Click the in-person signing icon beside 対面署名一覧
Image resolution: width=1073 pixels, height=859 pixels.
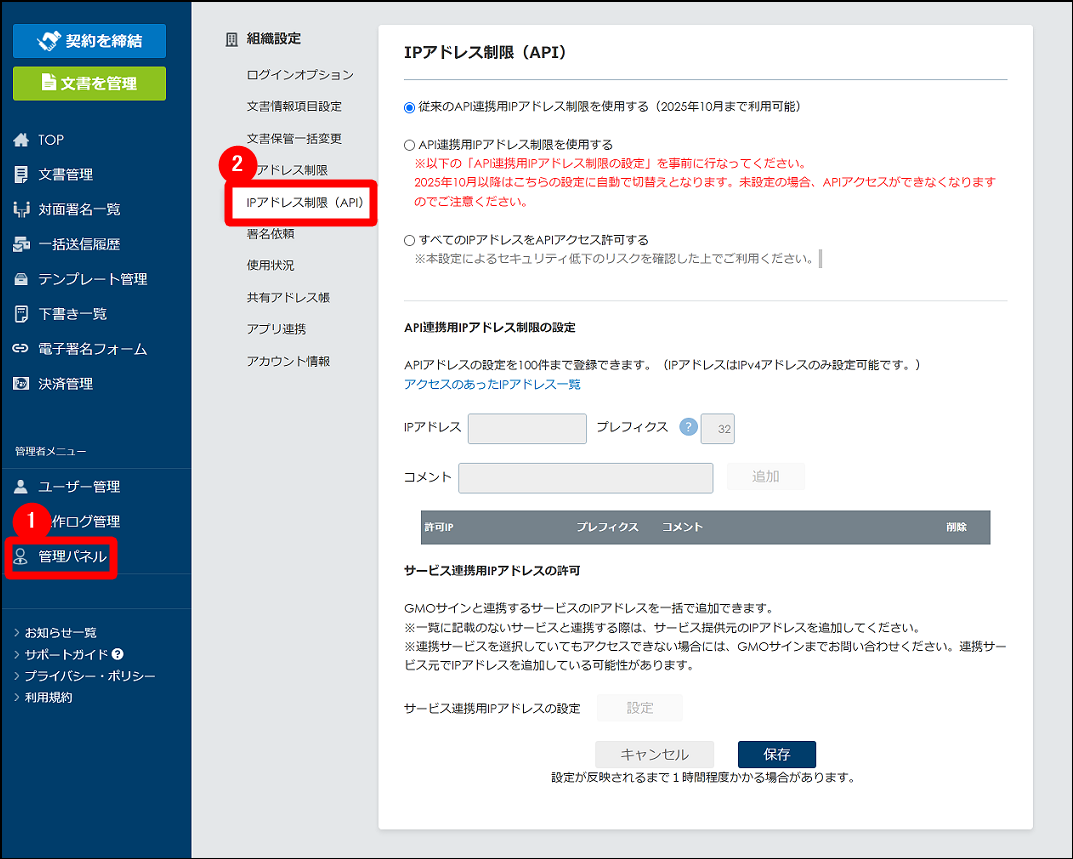click(21, 209)
